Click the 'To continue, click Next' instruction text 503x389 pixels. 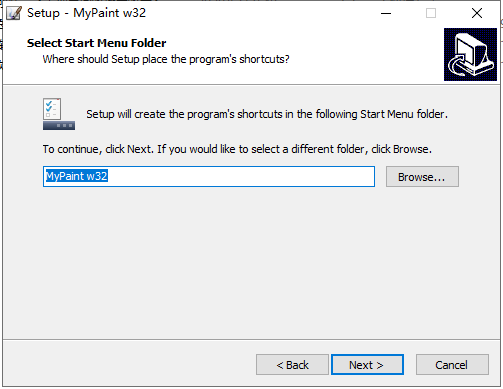237,149
